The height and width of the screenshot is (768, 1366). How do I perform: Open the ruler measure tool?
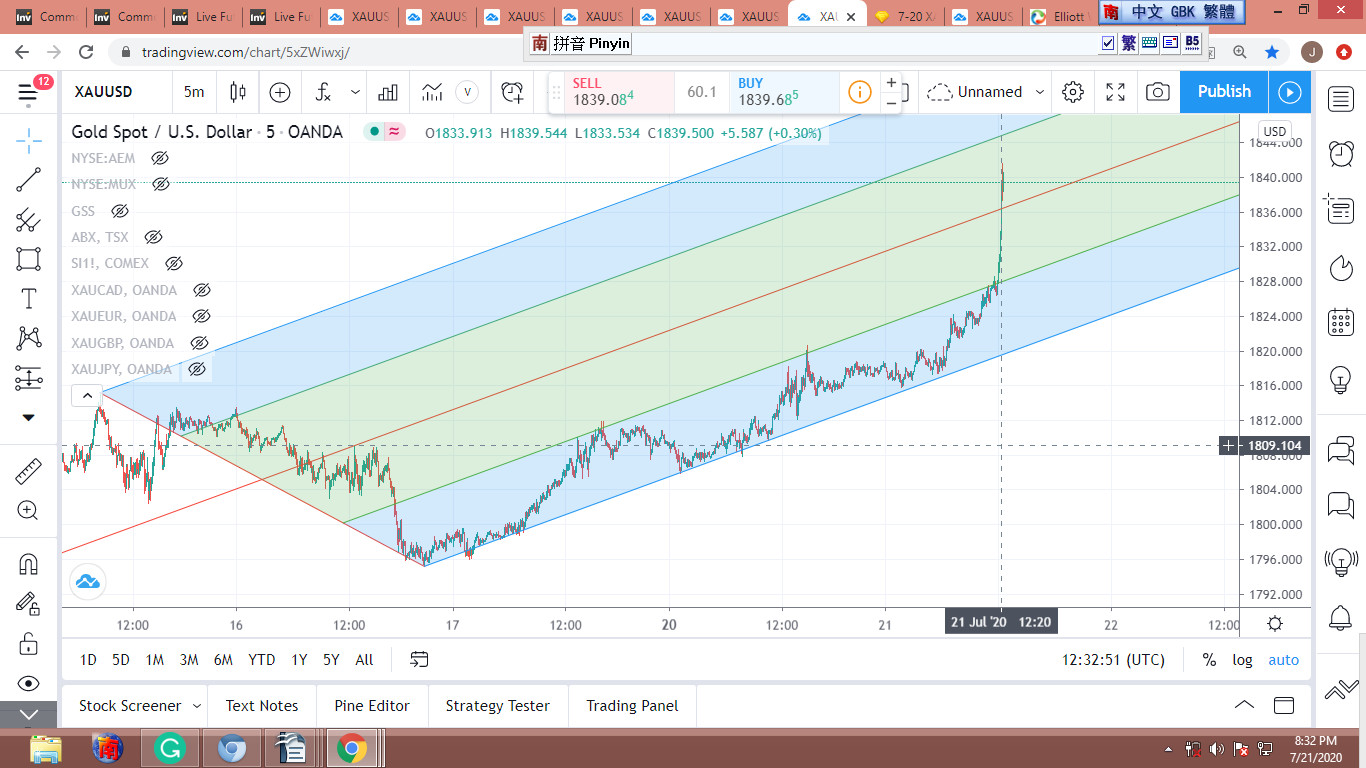pos(29,471)
